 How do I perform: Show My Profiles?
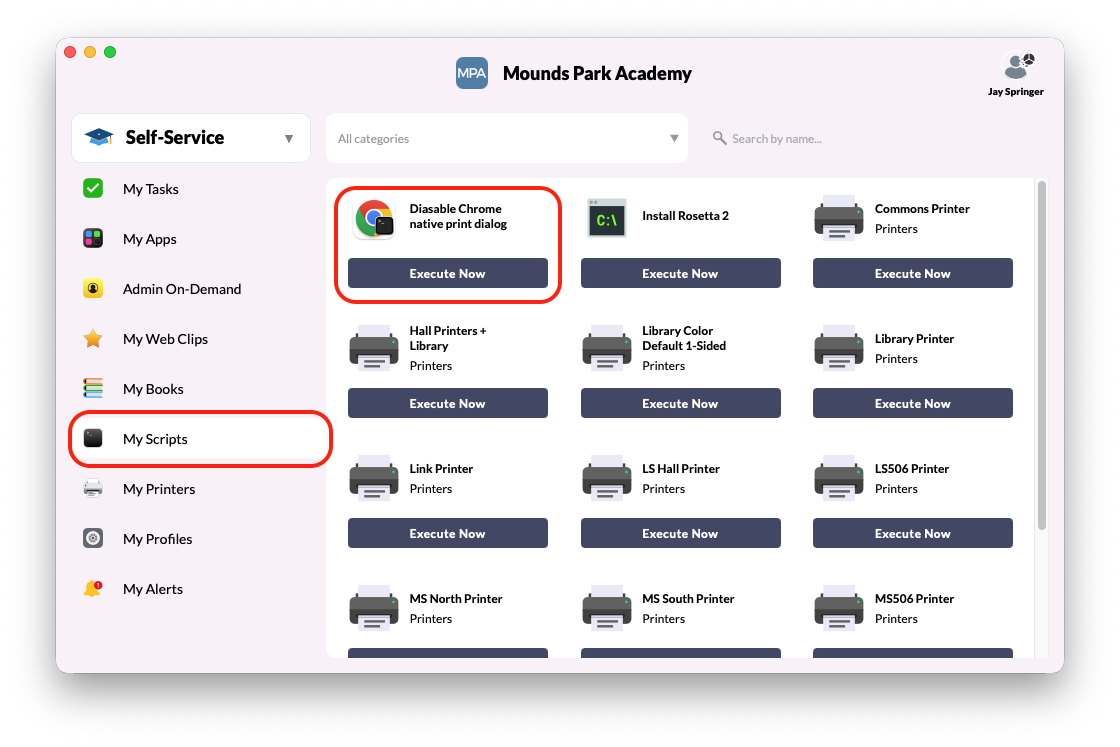(157, 538)
